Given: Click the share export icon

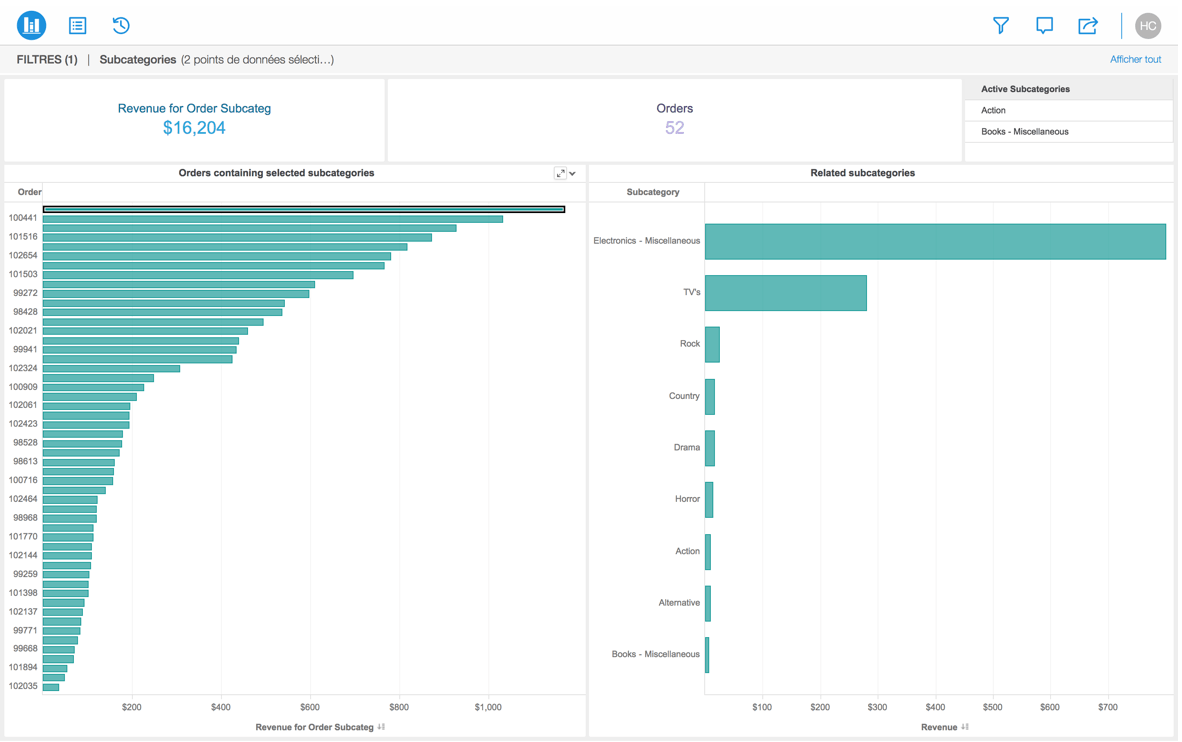Looking at the screenshot, I should tap(1088, 26).
